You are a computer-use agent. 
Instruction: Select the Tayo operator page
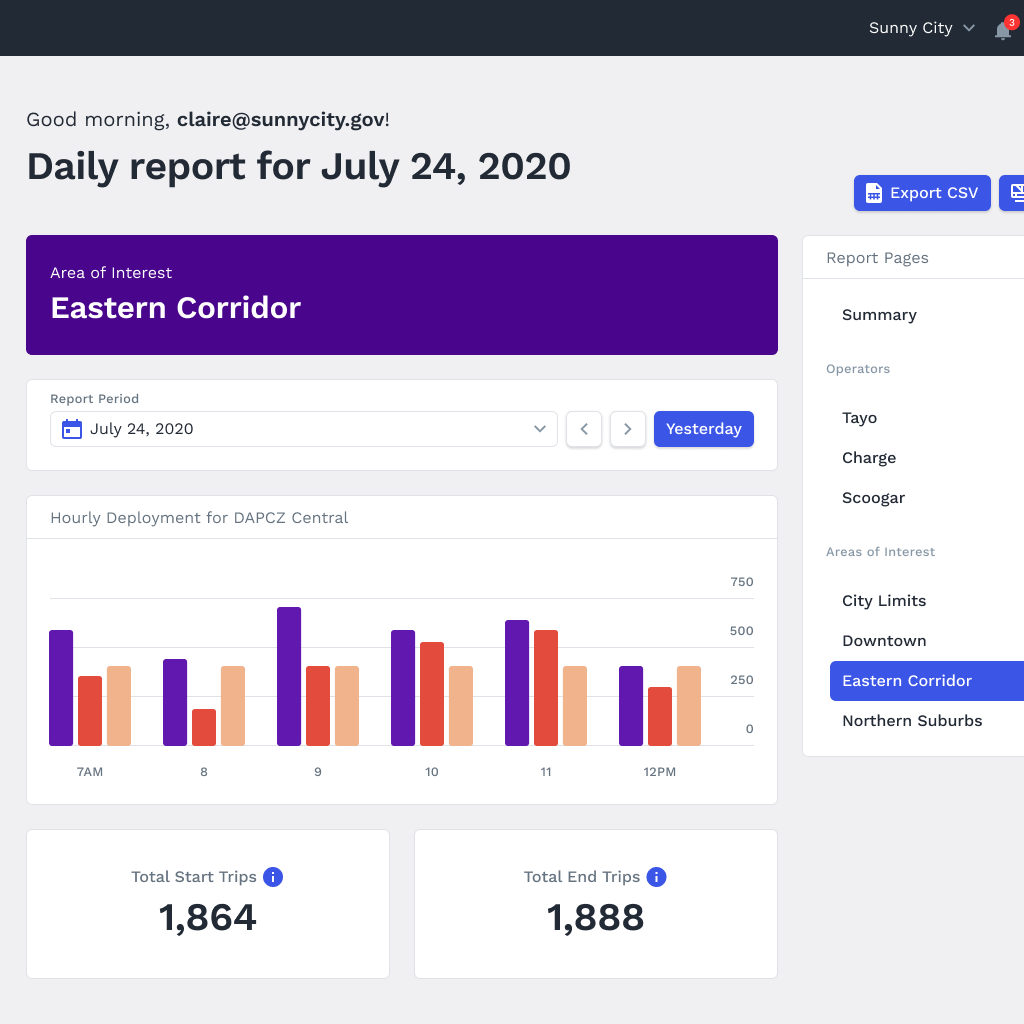click(x=859, y=417)
